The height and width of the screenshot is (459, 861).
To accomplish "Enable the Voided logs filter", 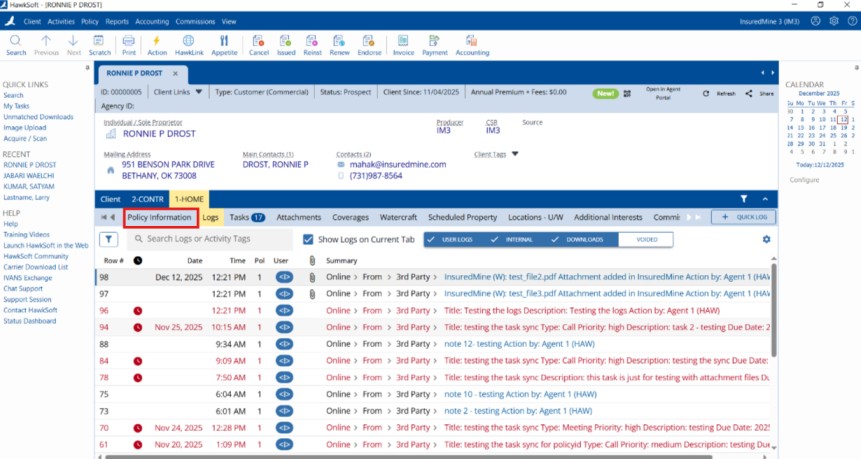I will point(647,240).
